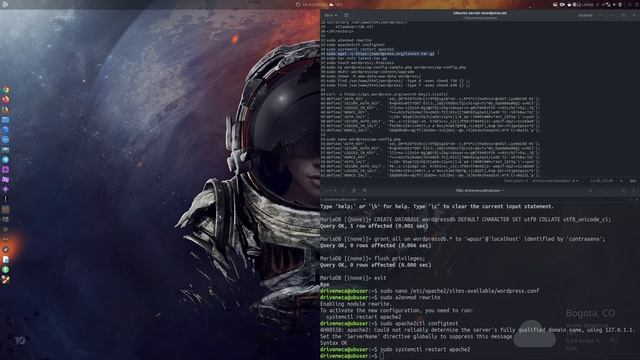
Task: Click the screen recorder tray icon in top bar
Action: point(562,4)
